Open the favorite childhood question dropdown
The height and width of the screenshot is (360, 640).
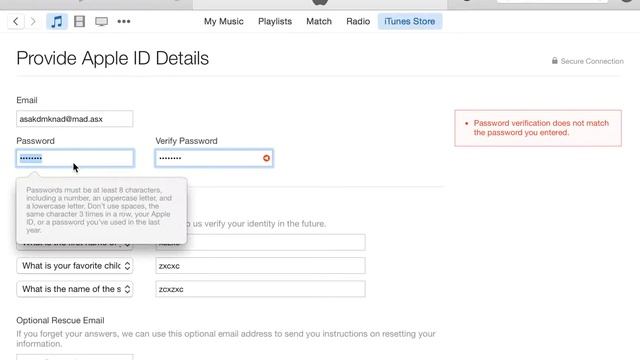75,266
